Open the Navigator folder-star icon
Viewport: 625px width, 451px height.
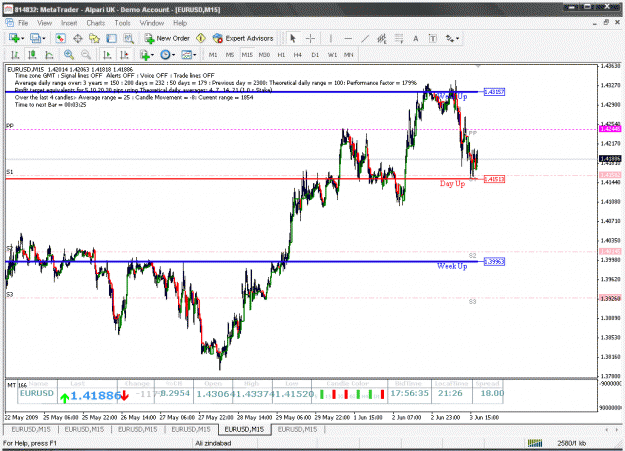click(x=94, y=38)
